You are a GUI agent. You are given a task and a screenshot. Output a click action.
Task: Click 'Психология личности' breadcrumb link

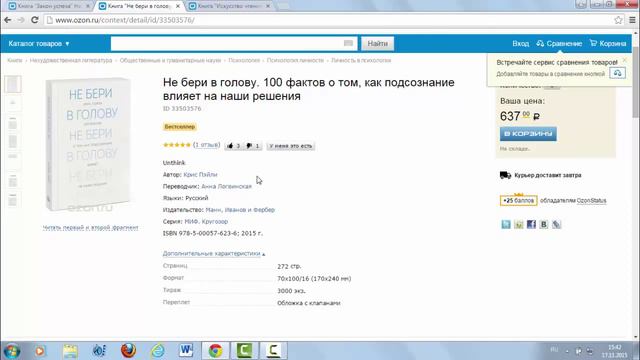pos(295,60)
